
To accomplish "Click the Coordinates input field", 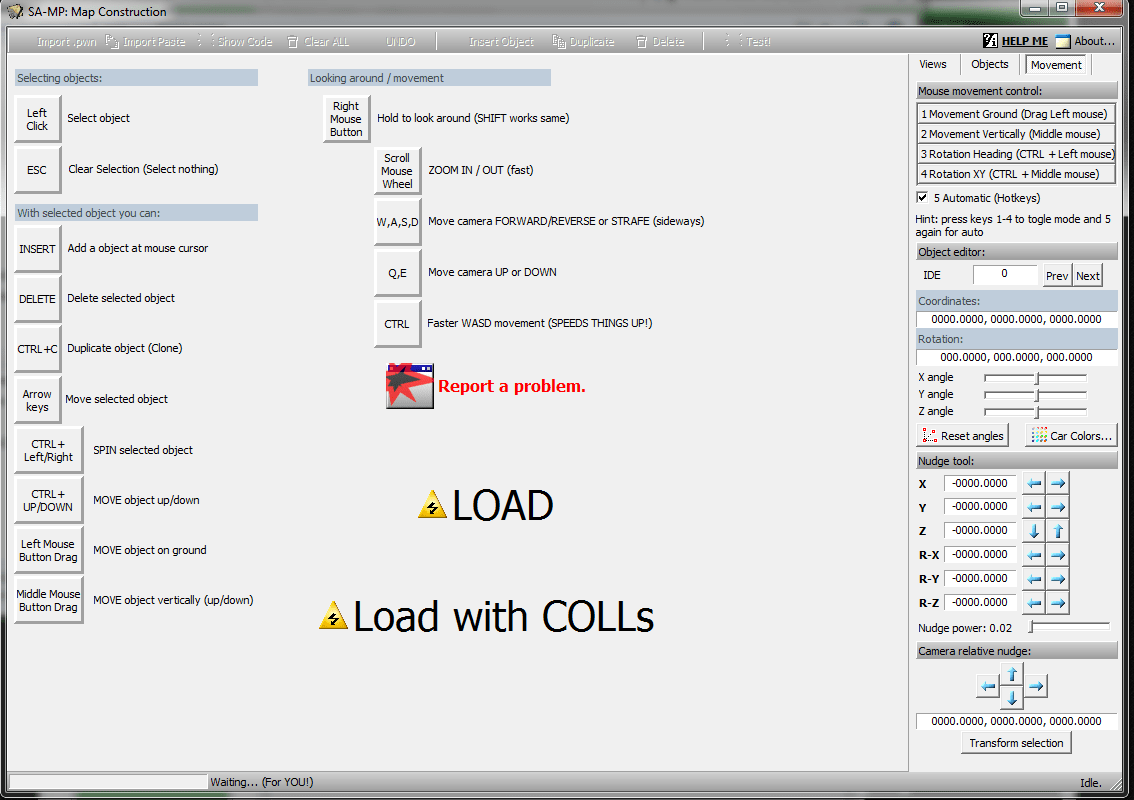I will pos(1016,319).
